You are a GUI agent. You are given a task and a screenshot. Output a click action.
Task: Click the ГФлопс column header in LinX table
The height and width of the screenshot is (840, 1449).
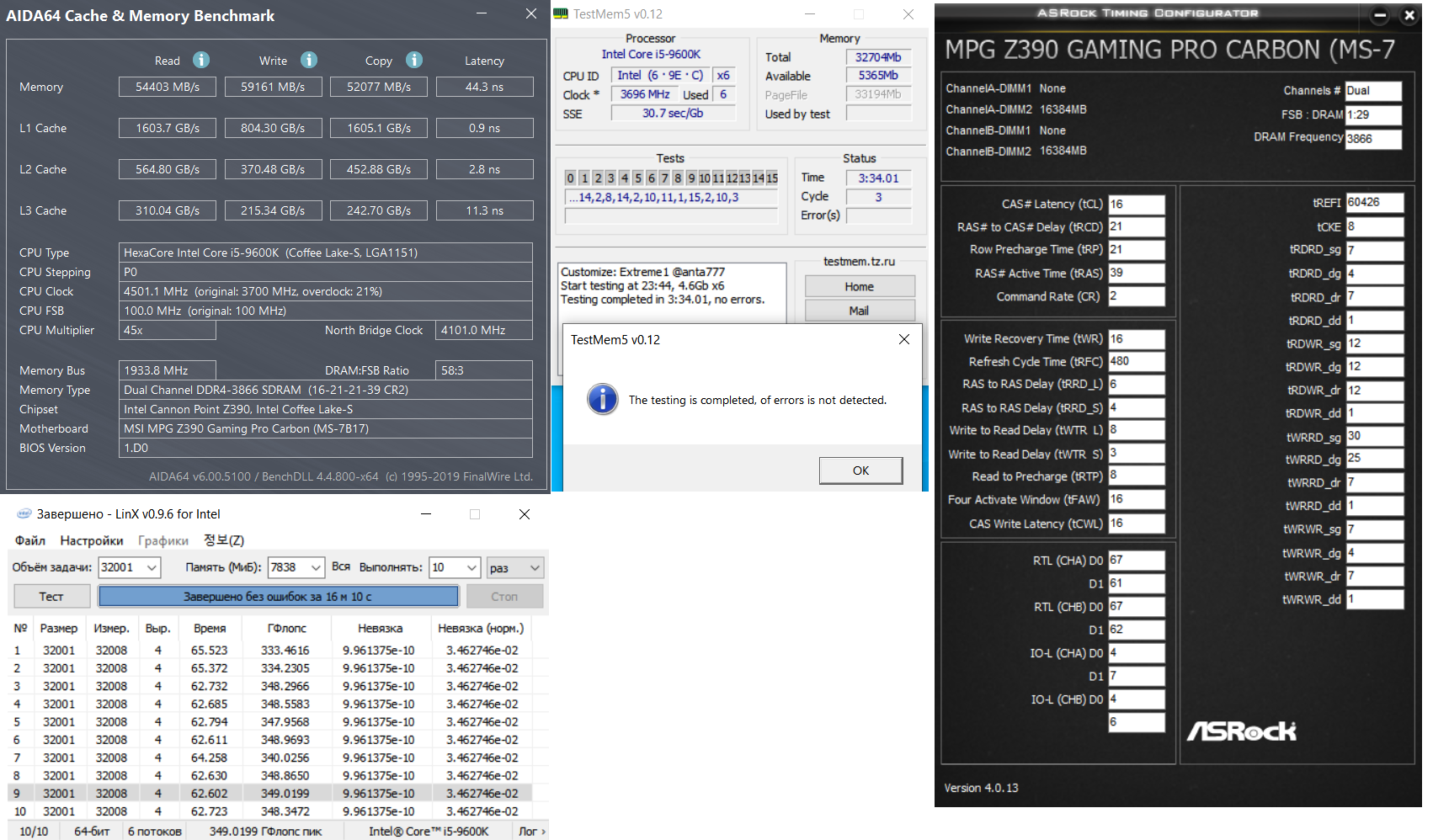287,628
